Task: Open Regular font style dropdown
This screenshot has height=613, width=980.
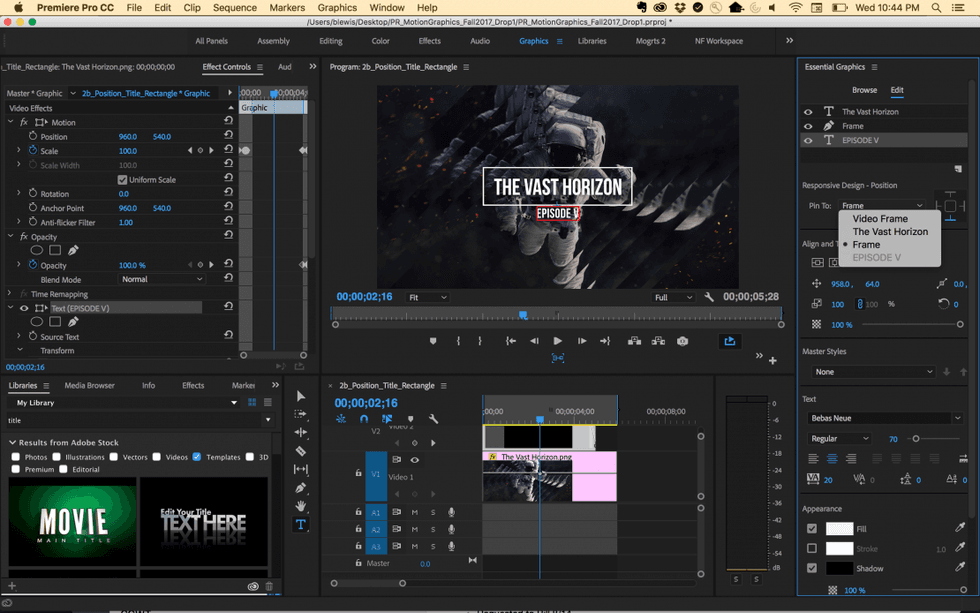Action: 839,439
